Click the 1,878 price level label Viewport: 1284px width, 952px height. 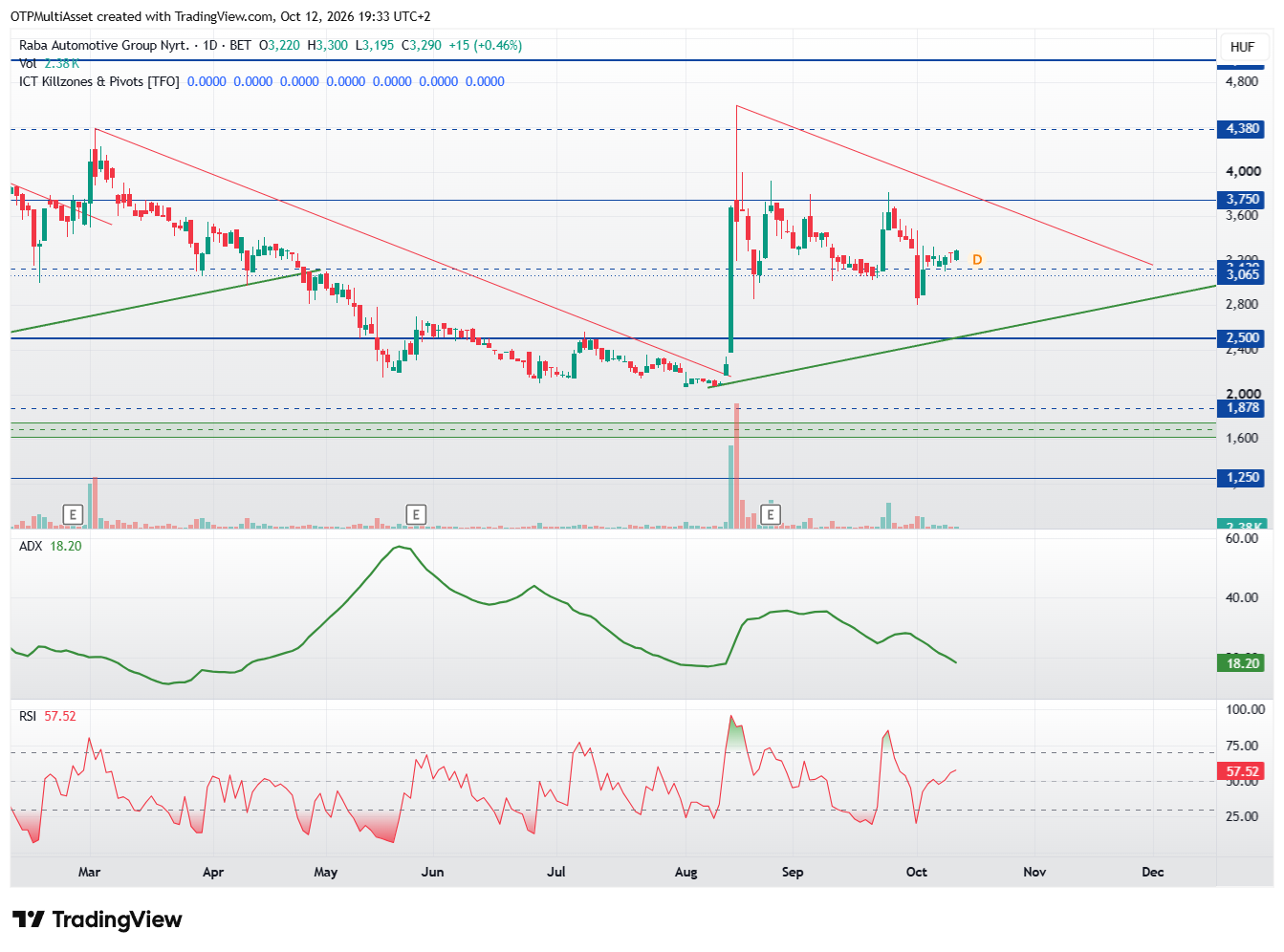[x=1241, y=408]
